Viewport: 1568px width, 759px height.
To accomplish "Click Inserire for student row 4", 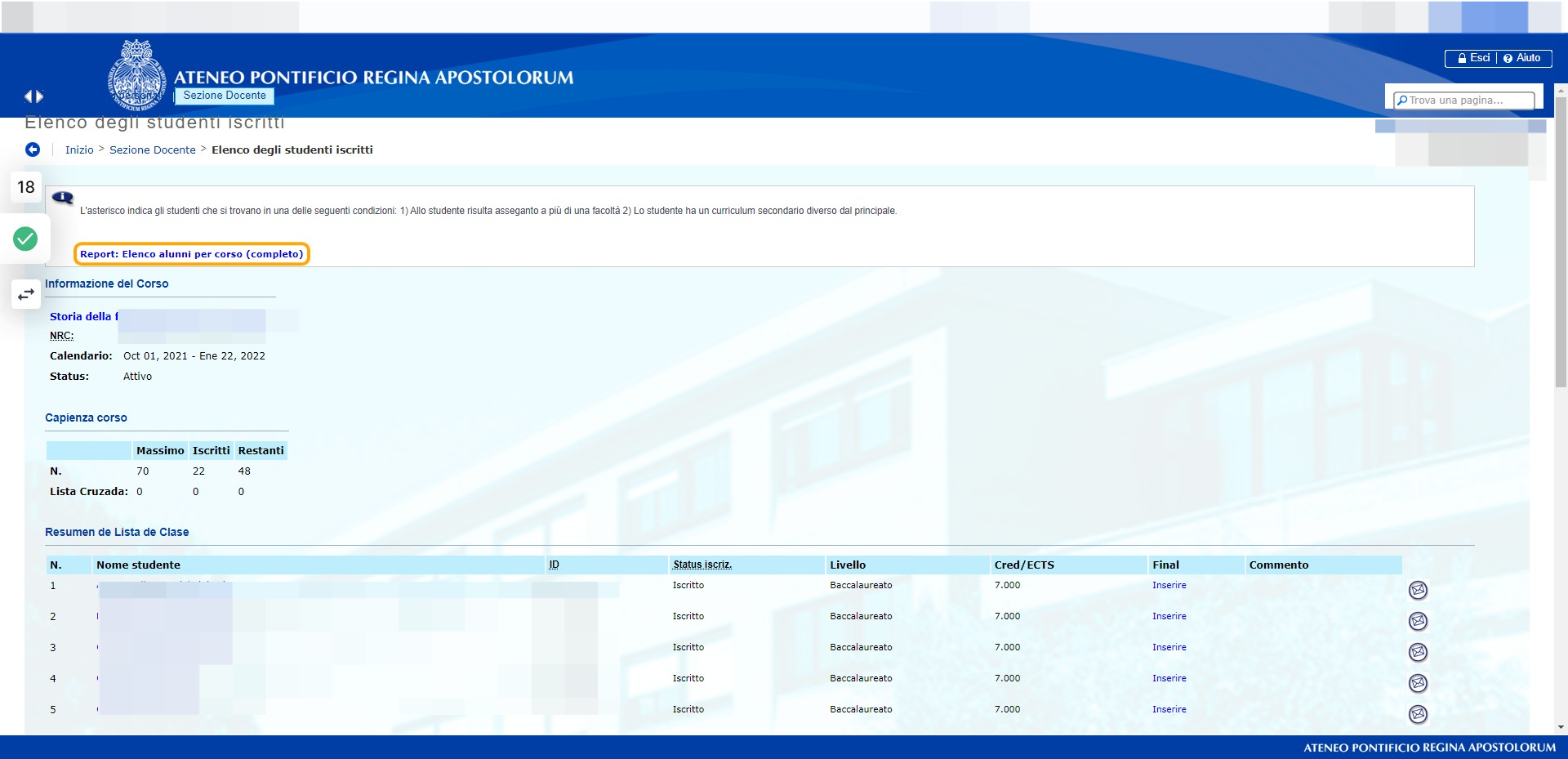I will tap(1169, 678).
